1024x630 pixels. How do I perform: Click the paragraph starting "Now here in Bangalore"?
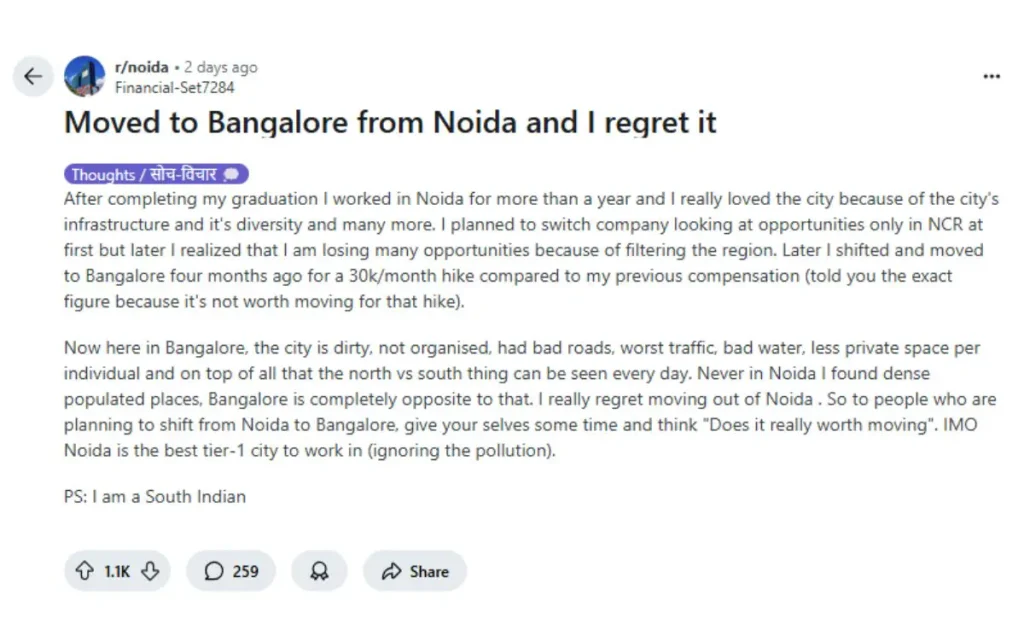[530, 399]
